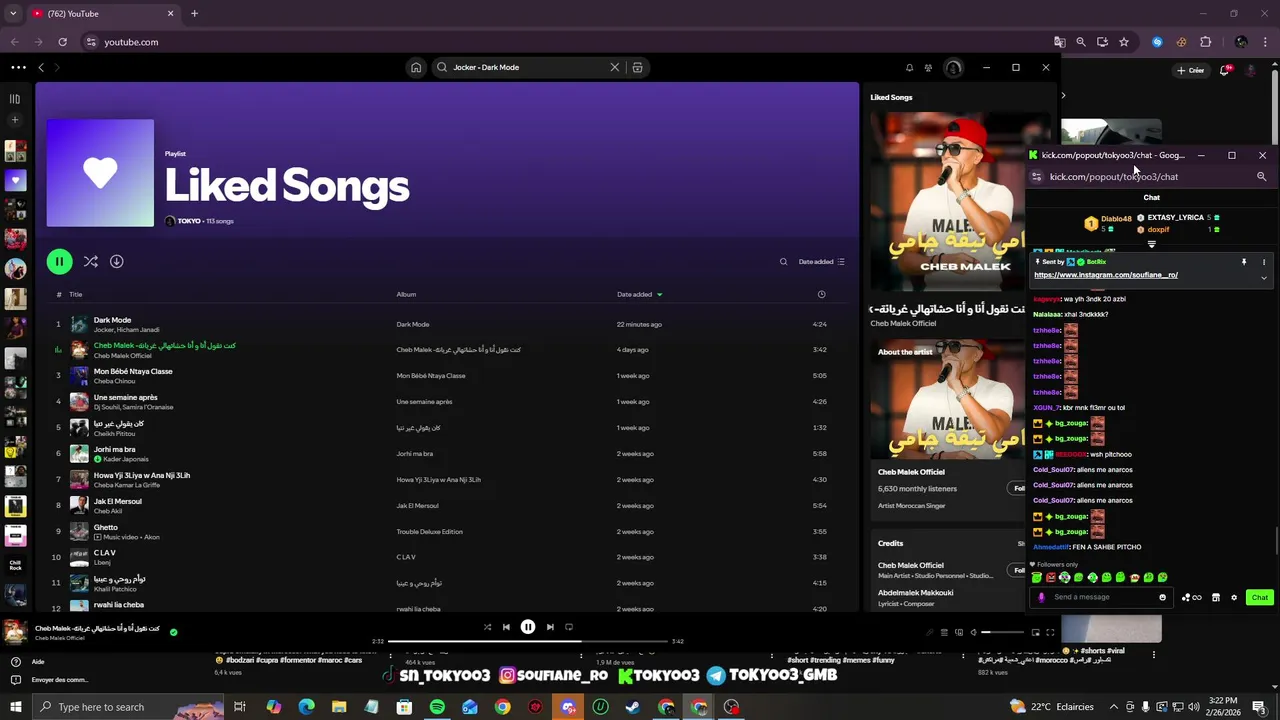This screenshot has height=720, width=1280.
Task: Mute Spotify with the speaker icon
Action: (973, 632)
